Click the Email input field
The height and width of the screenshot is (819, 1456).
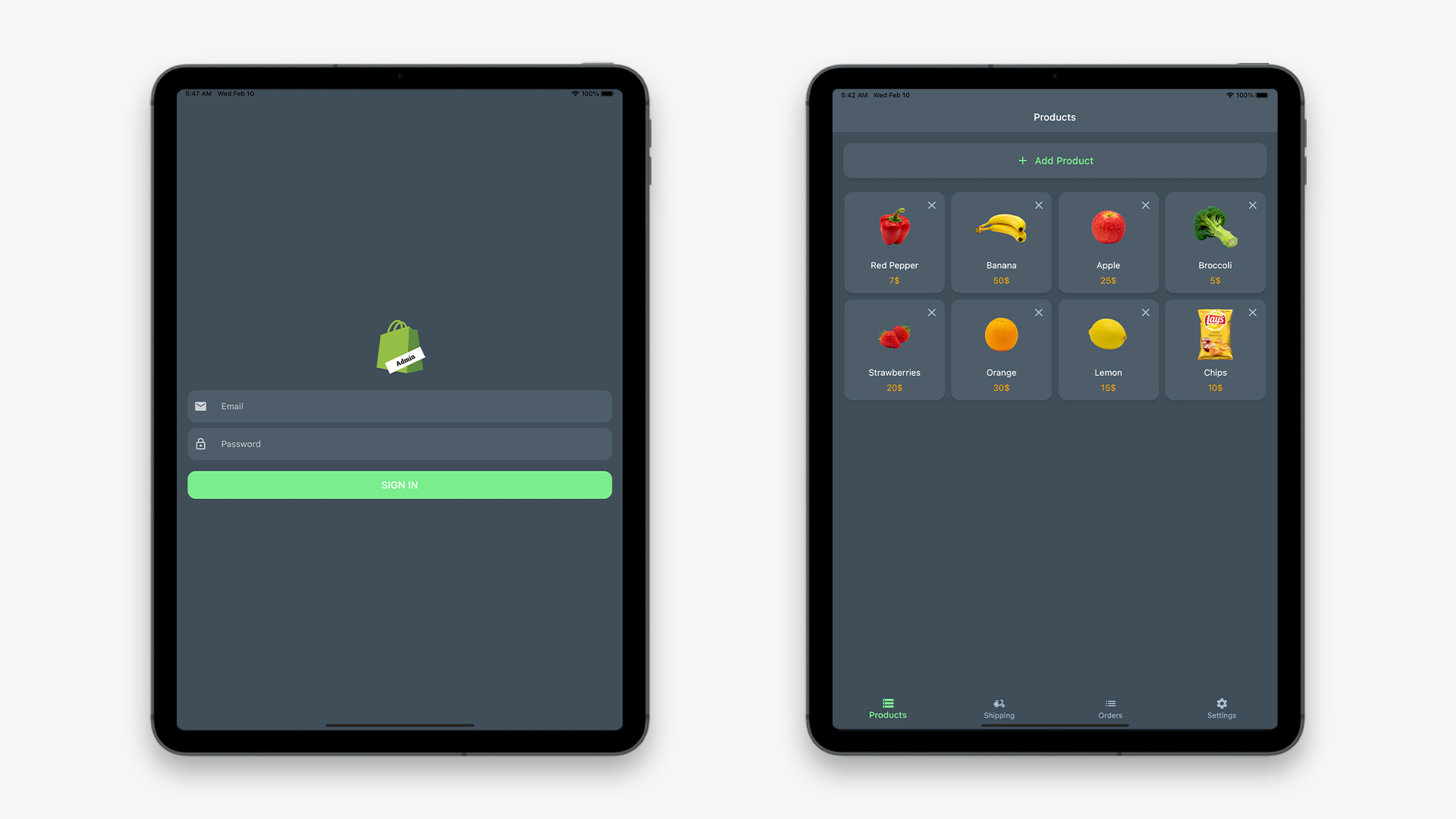coord(399,406)
